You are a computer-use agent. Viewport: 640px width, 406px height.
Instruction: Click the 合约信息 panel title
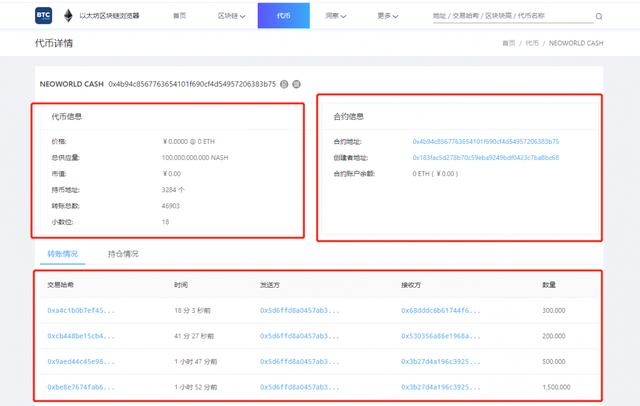click(x=348, y=117)
